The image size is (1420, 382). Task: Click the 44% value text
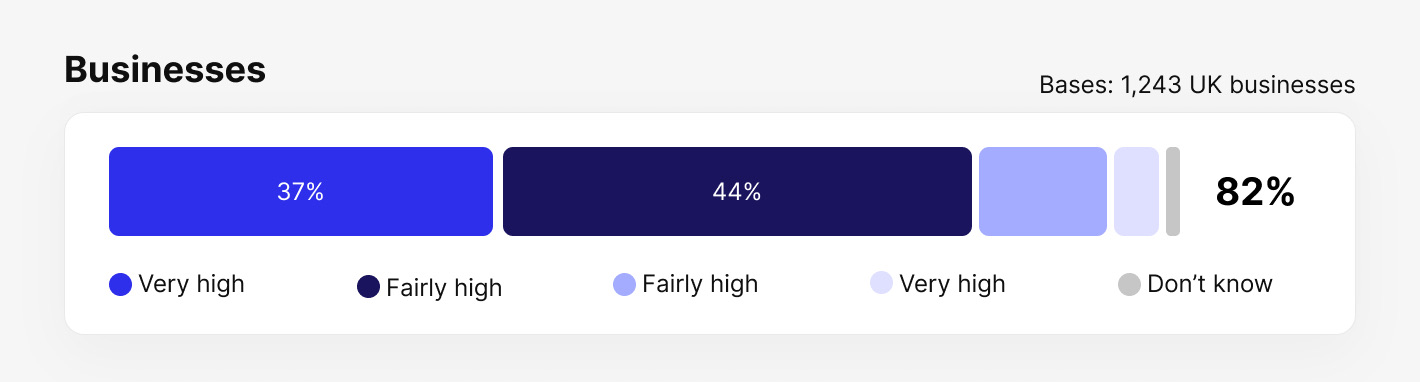[737, 192]
